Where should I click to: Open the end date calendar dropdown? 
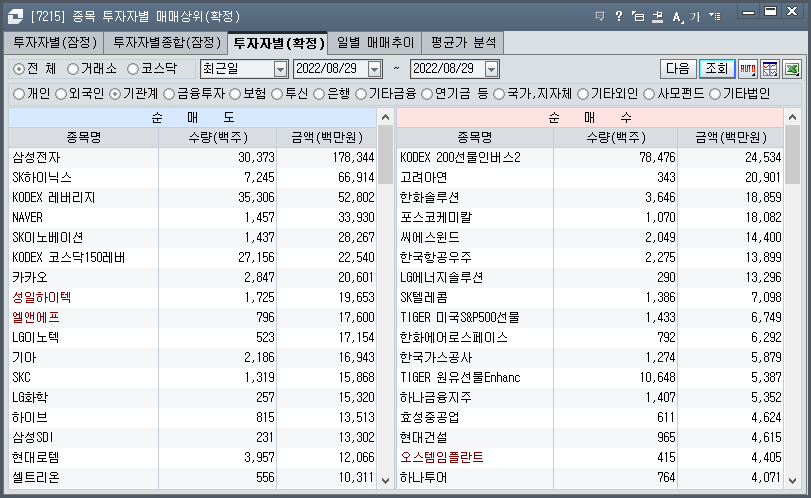[491, 69]
